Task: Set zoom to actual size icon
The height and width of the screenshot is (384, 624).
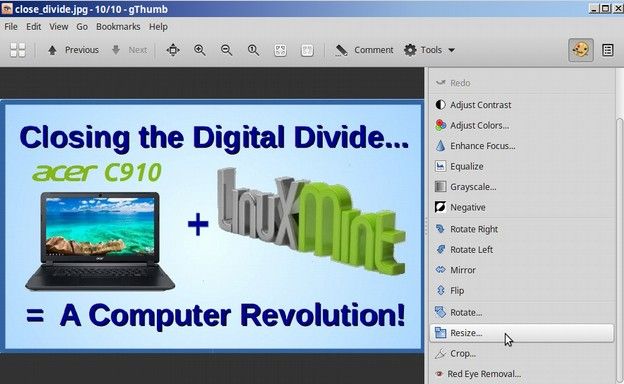Action: [254, 50]
